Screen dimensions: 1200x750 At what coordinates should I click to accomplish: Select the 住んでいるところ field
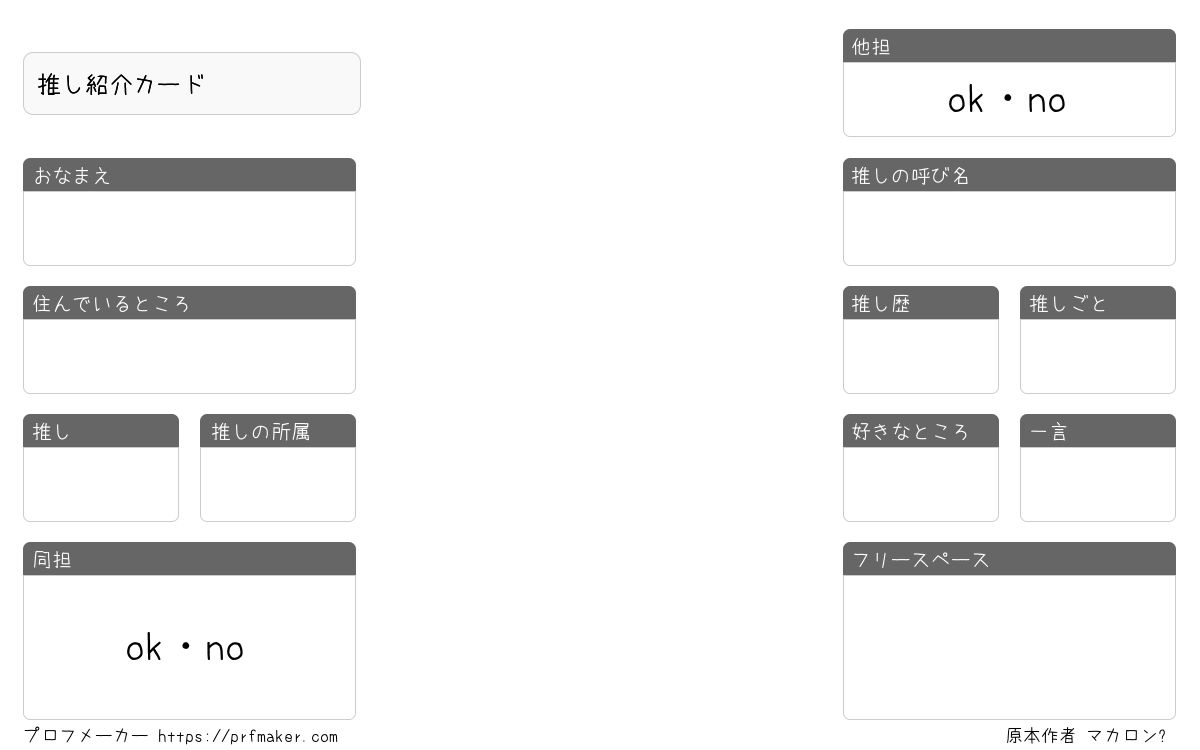[189, 356]
